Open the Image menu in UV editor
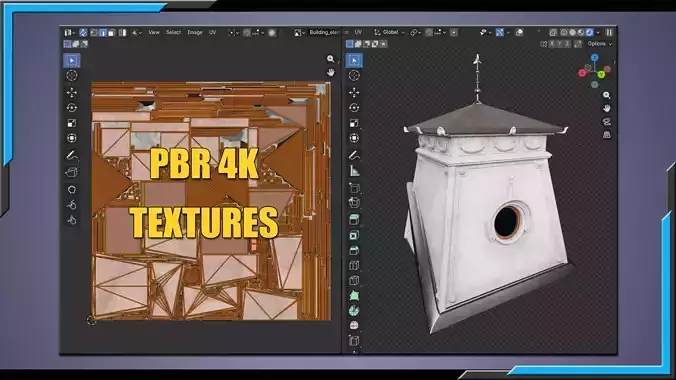 coord(195,32)
